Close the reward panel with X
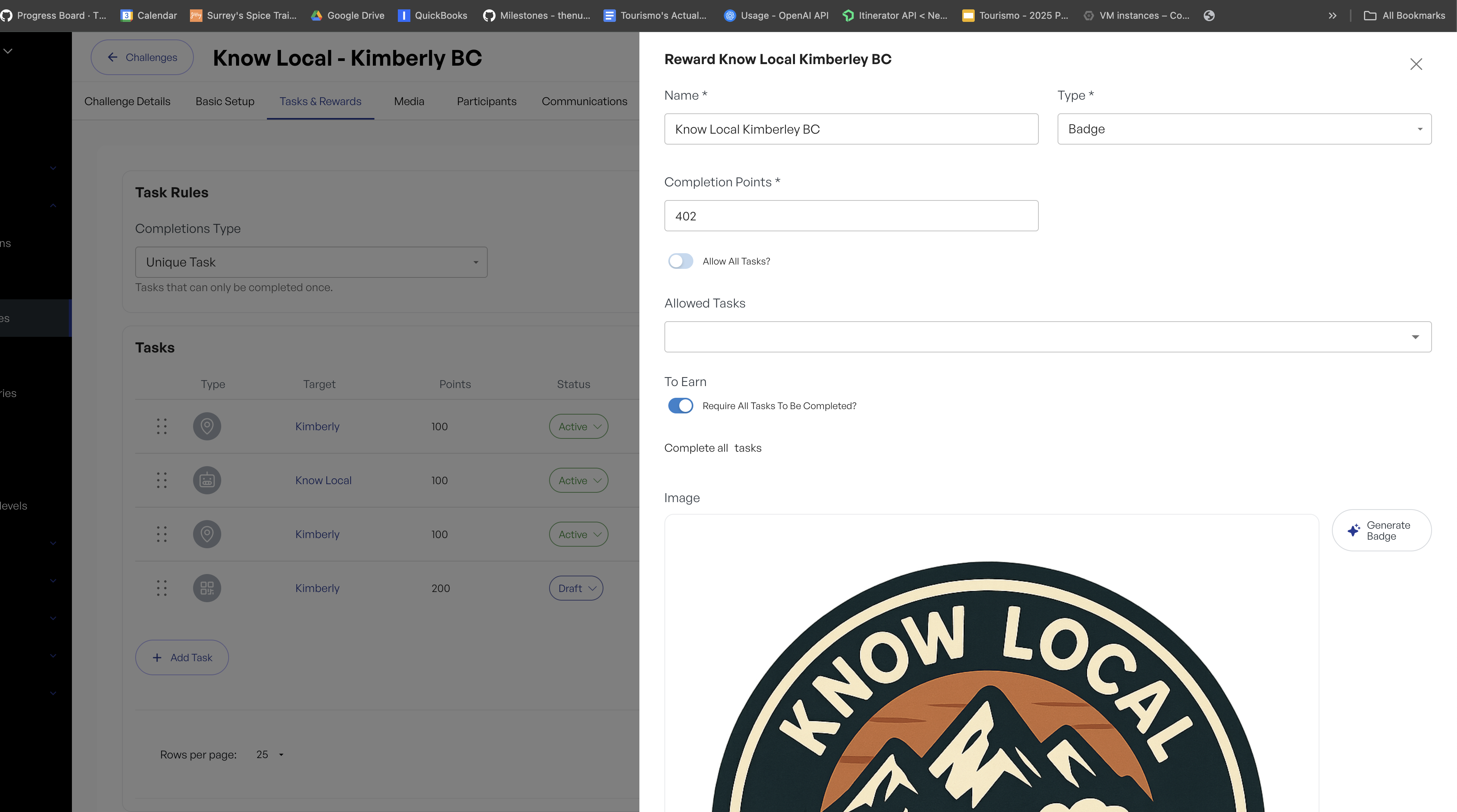This screenshot has height=812, width=1457. 1416,64
